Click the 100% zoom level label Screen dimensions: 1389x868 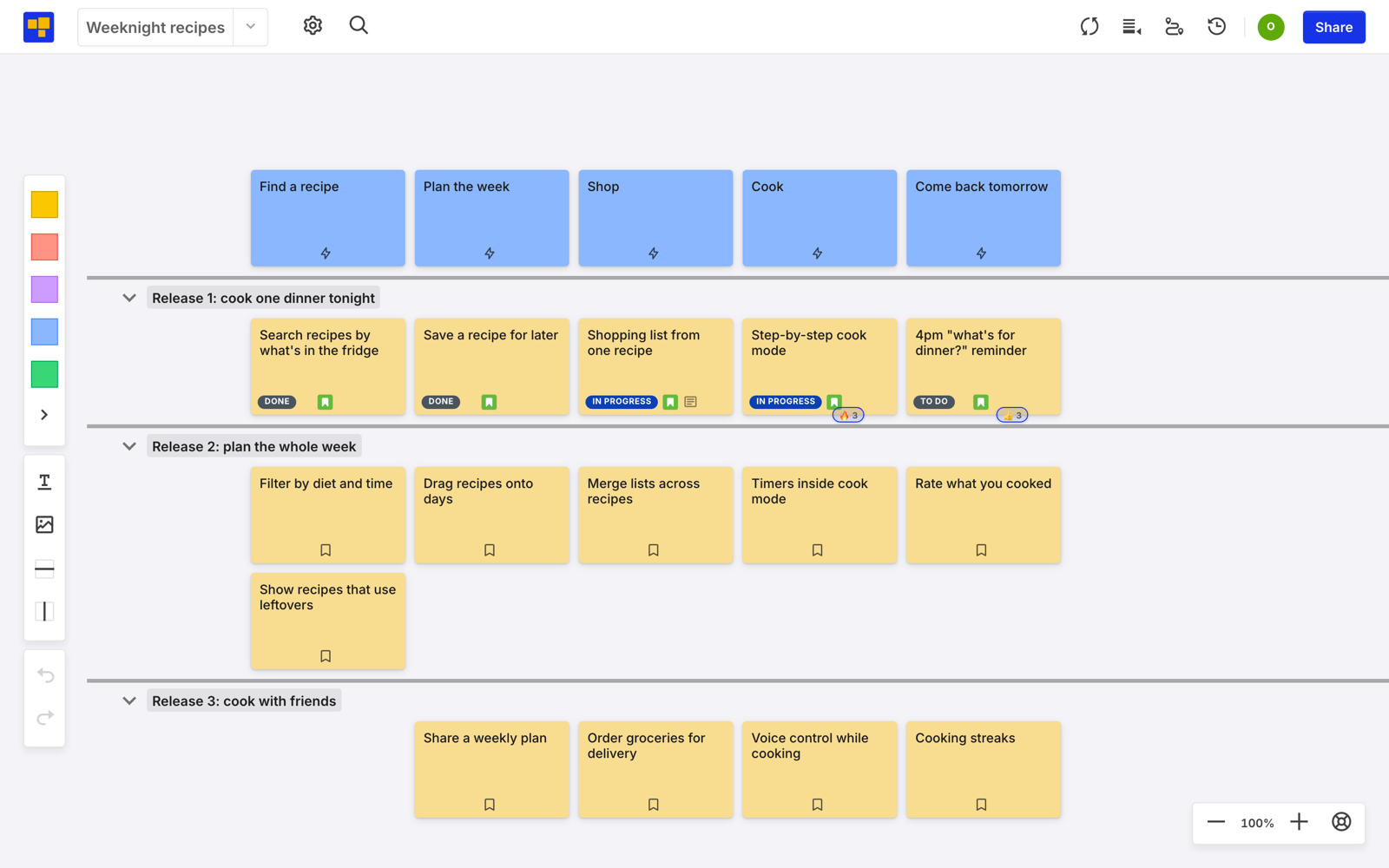point(1257,823)
